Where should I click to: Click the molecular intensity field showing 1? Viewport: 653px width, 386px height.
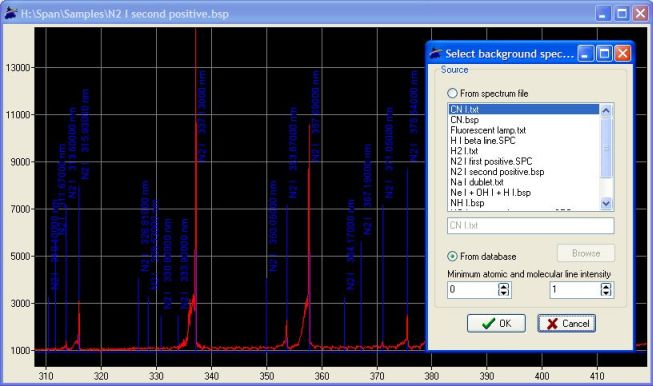coord(575,289)
